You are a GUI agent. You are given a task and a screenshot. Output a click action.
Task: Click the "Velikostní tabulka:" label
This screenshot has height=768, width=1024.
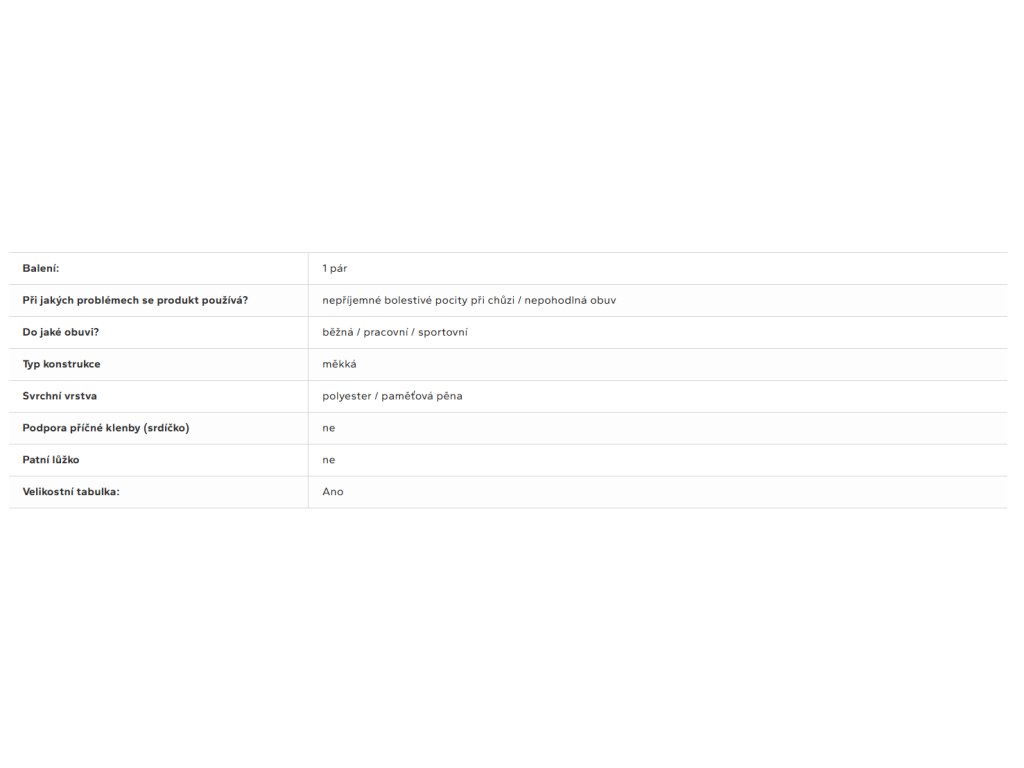click(71, 492)
